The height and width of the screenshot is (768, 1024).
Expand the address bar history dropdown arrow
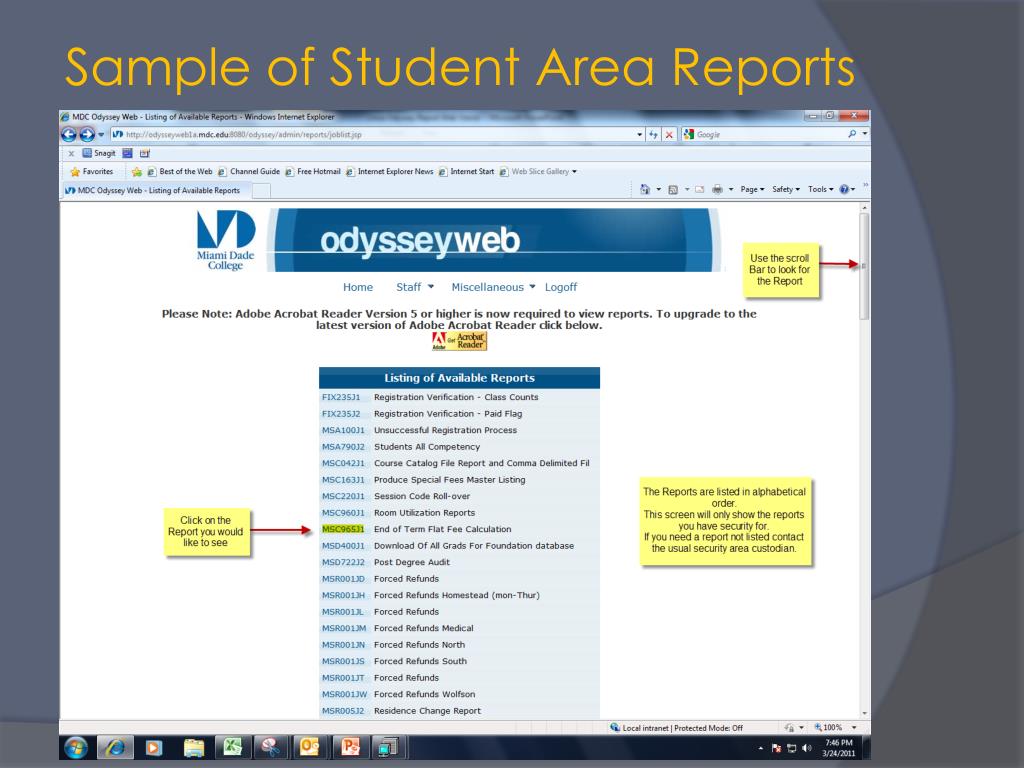click(639, 135)
